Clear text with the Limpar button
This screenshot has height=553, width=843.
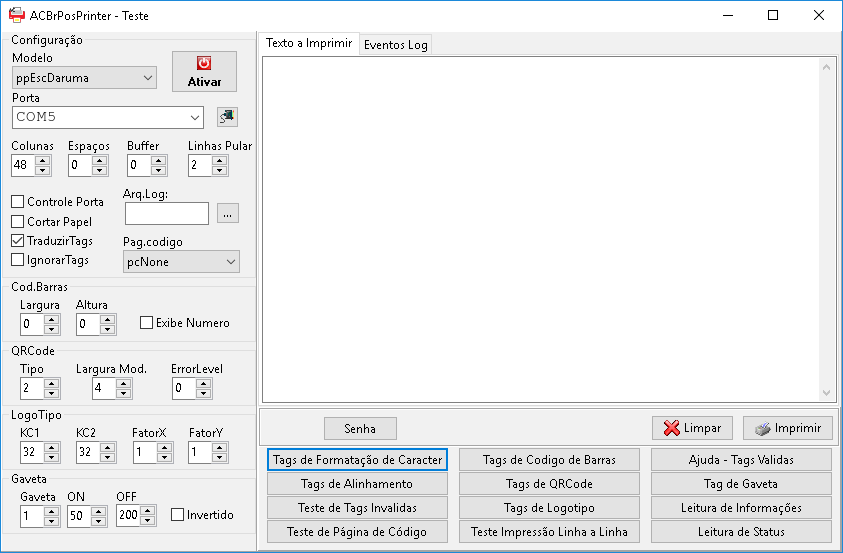692,428
